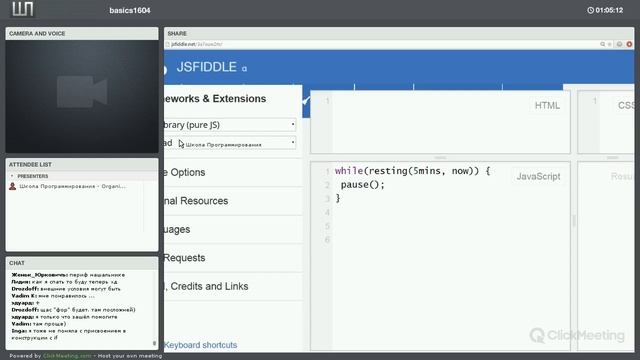The image size is (640, 360).
Task: Click the elapsed timer 01:05:12
Action: point(609,10)
